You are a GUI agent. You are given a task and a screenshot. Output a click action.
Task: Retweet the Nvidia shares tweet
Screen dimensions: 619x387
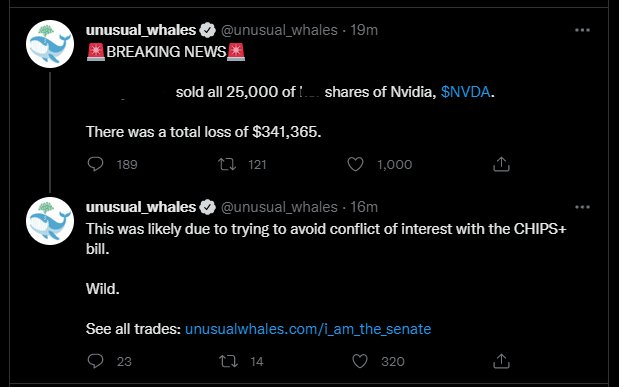tap(227, 164)
